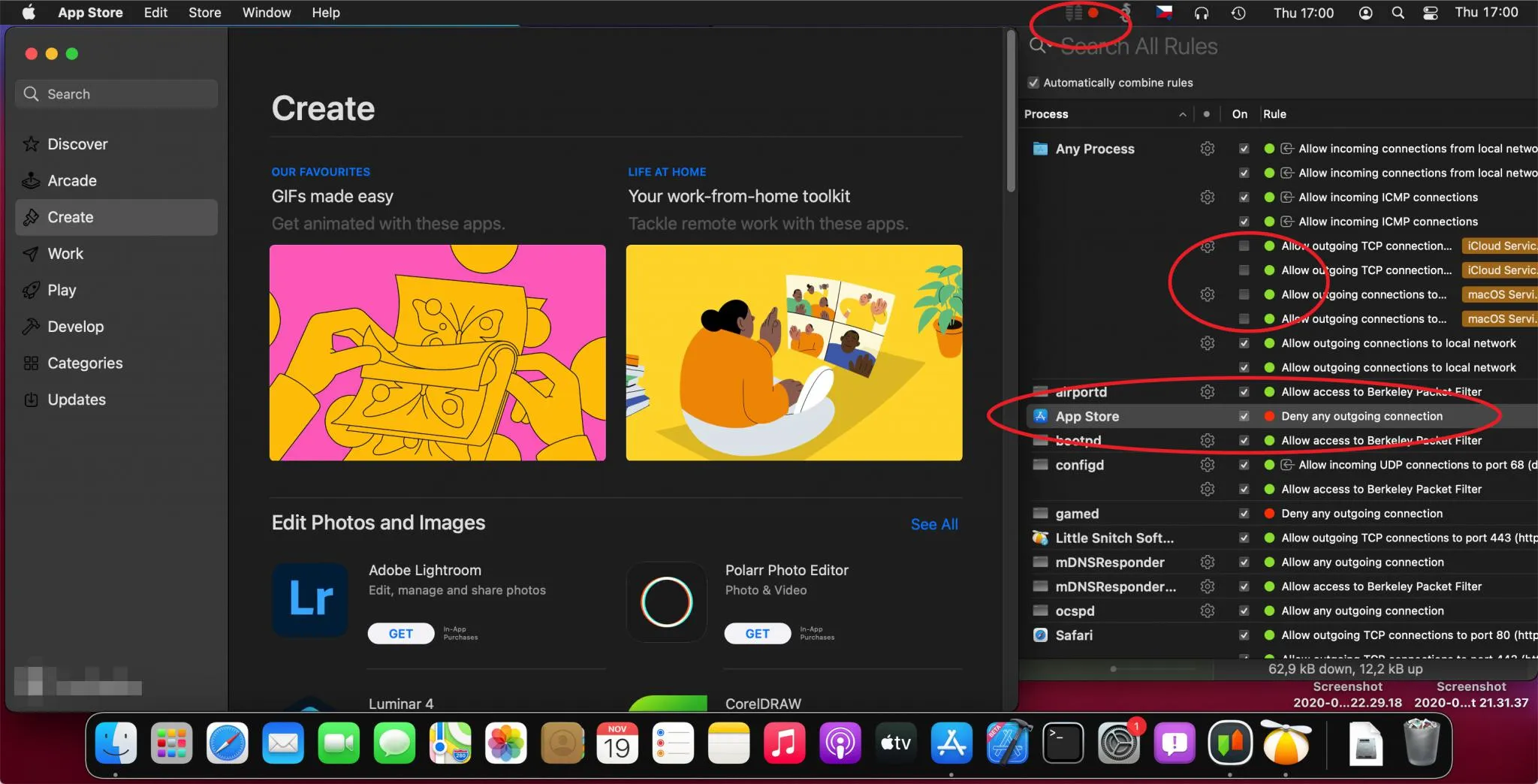Click the red deny dot in gamed row

[x=1269, y=514]
